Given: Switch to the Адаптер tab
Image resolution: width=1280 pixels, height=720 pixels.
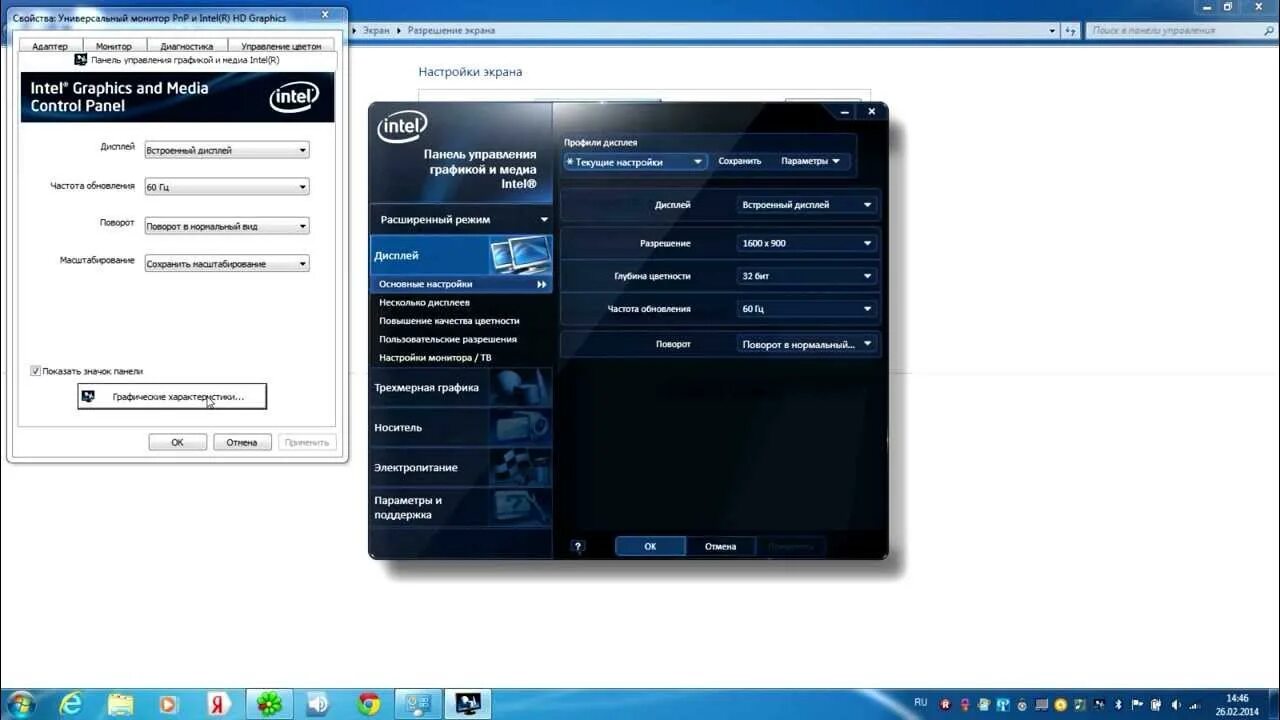Looking at the screenshot, I should (x=50, y=46).
